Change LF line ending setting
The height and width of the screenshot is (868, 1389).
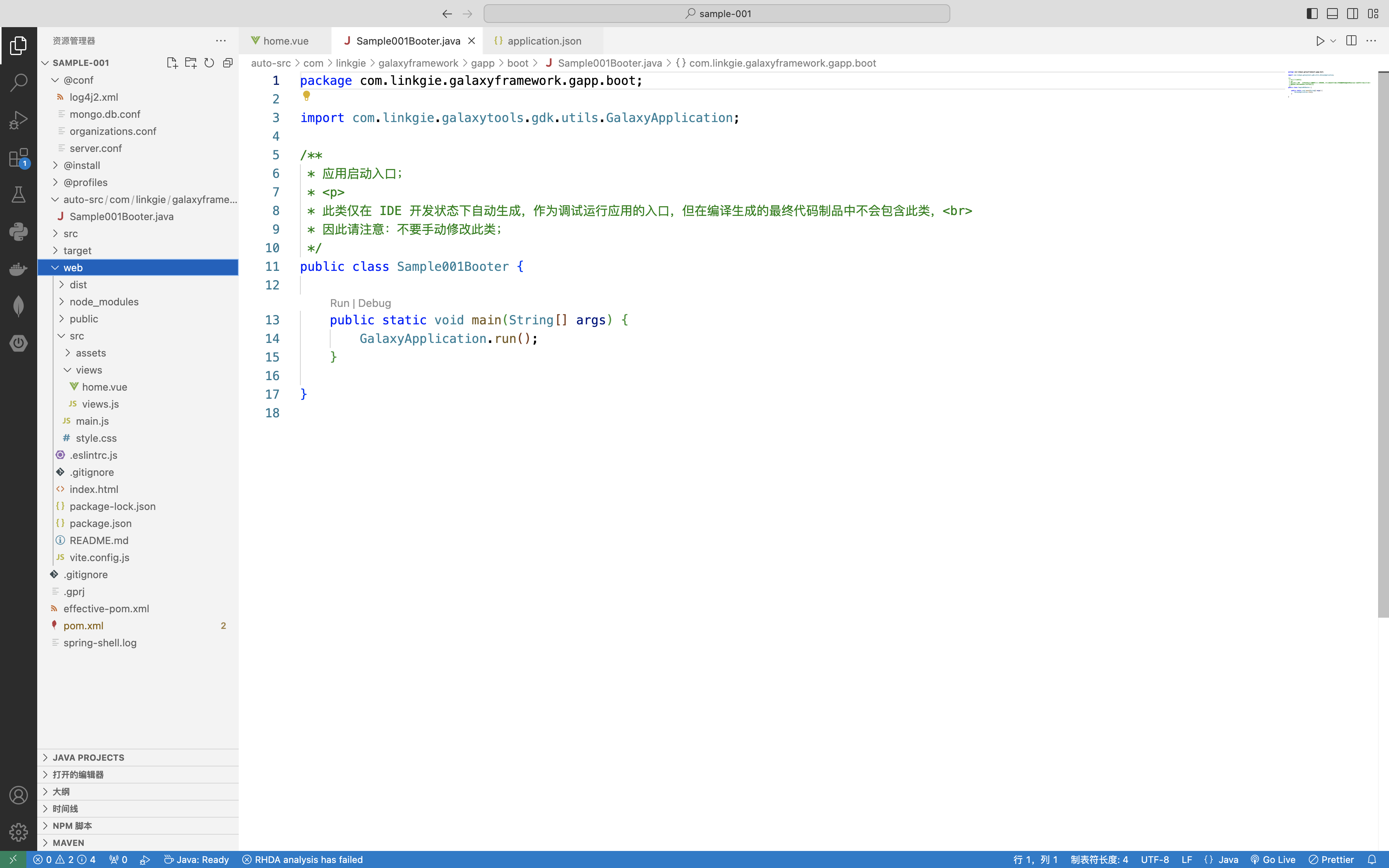coord(1186,859)
